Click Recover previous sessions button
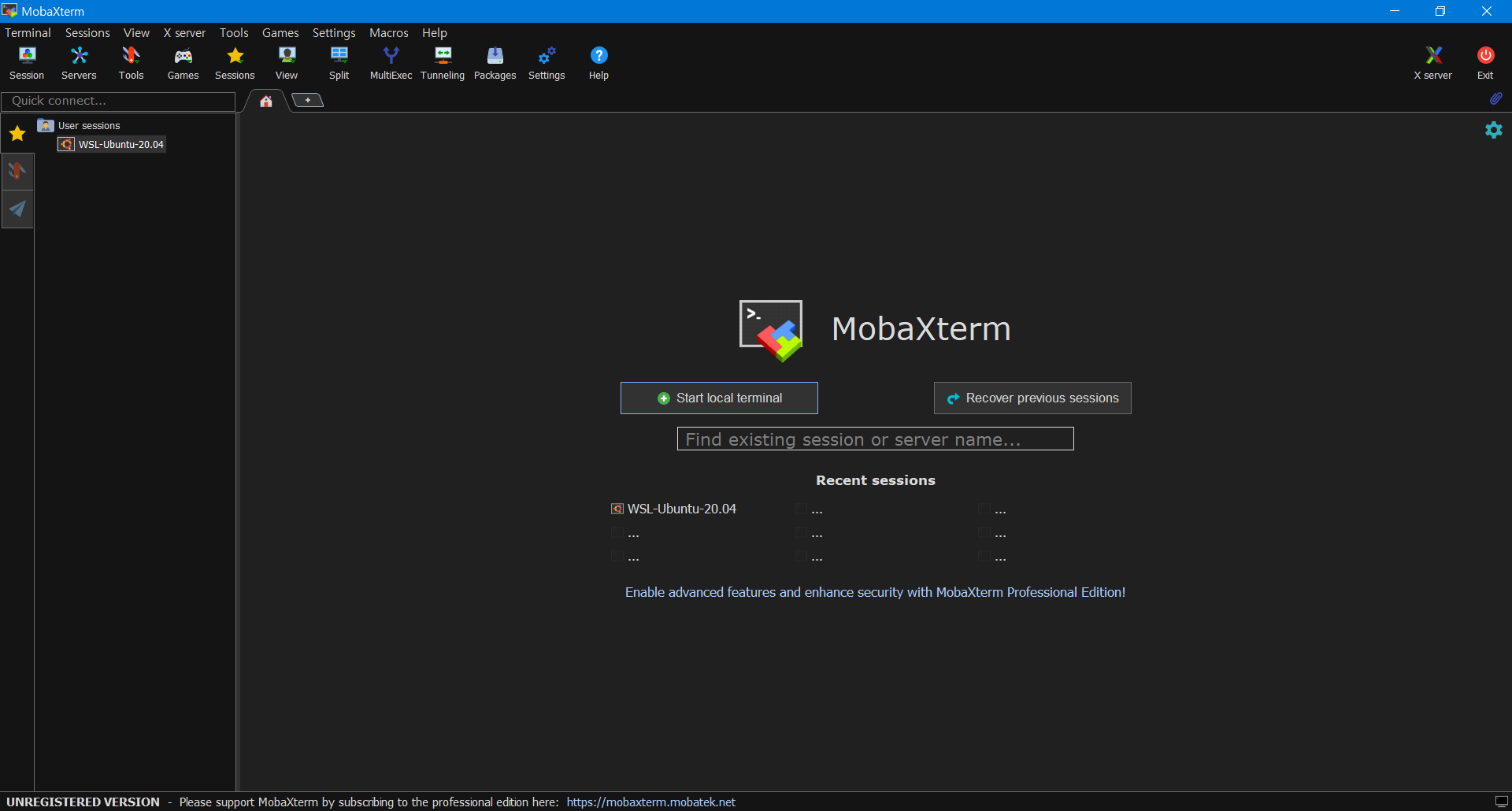The width and height of the screenshot is (1512, 811). tap(1032, 398)
